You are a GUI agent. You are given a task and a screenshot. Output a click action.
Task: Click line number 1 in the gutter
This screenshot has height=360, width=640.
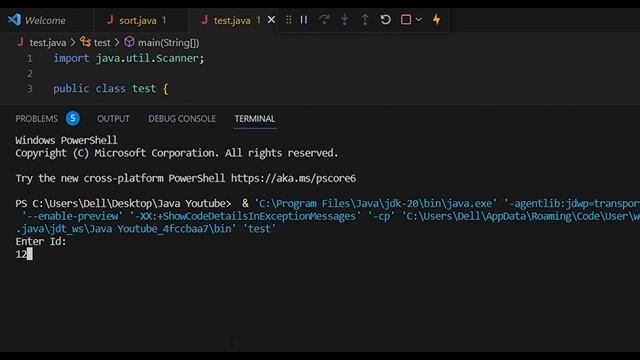coord(29,59)
